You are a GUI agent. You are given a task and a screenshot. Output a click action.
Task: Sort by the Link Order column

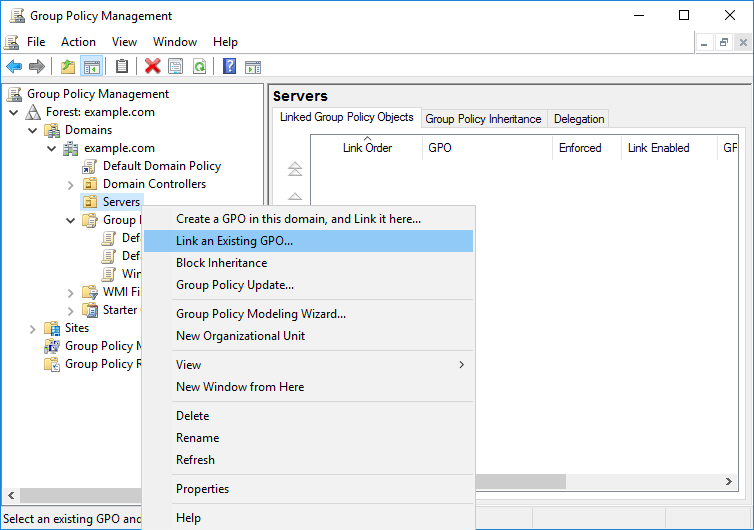(367, 148)
